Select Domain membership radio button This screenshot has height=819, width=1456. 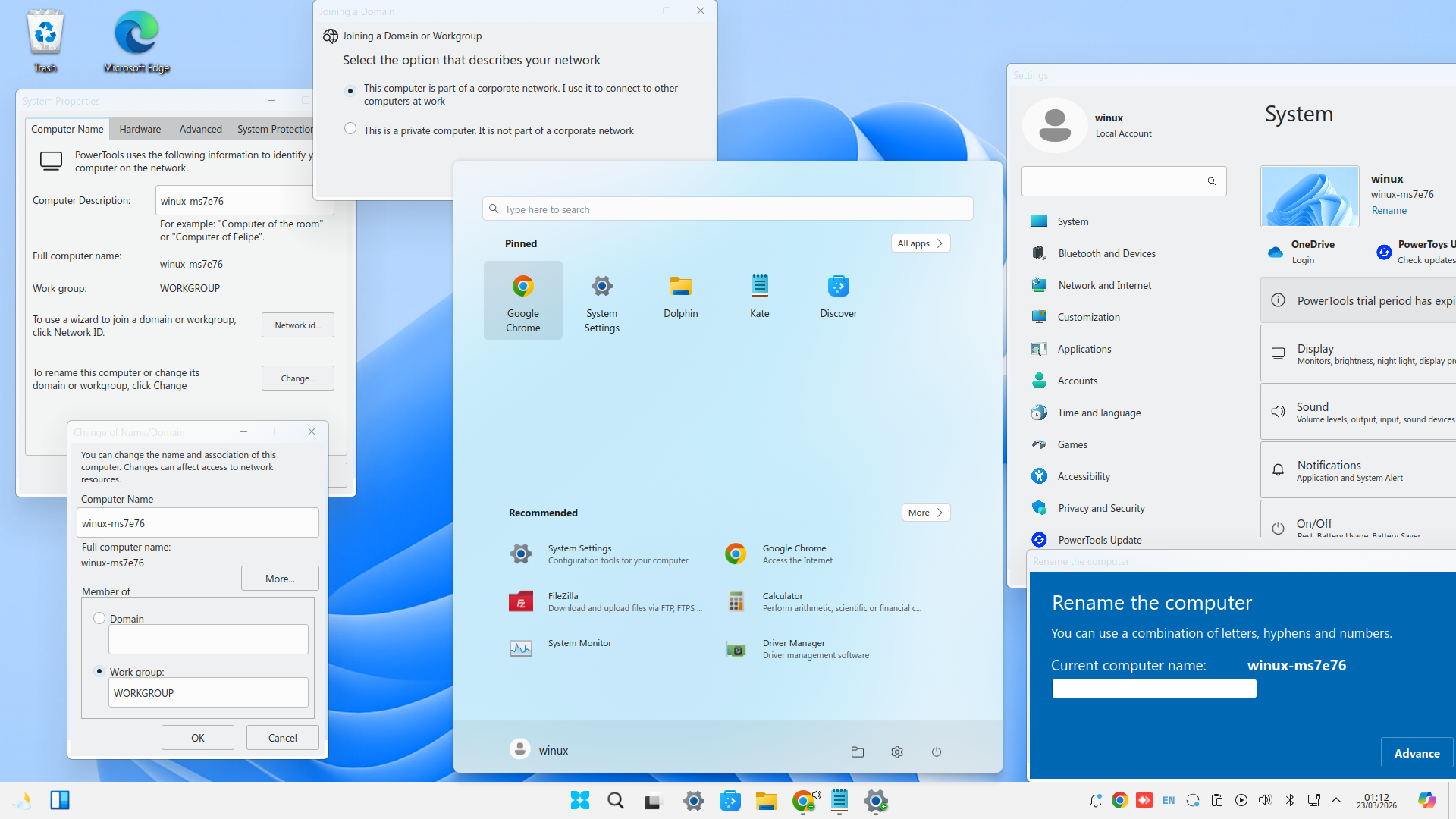pyautogui.click(x=99, y=618)
